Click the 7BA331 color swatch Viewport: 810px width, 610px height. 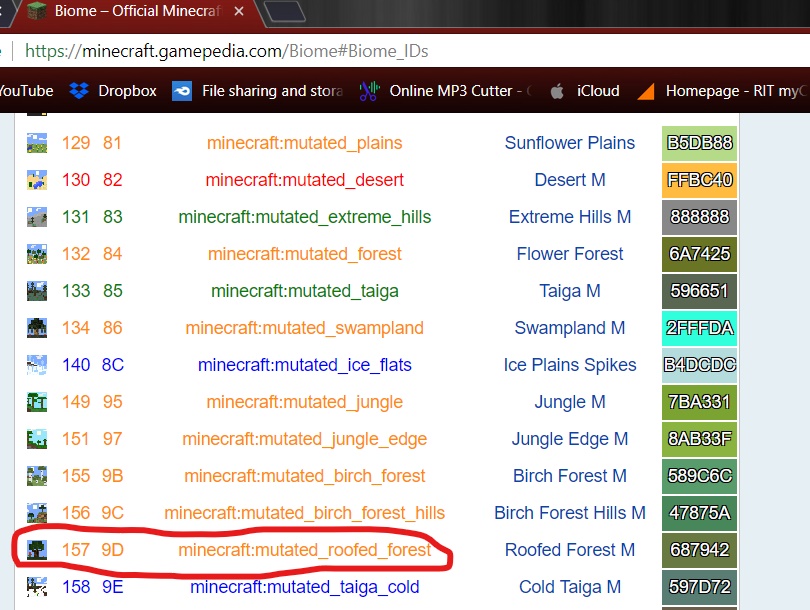click(x=699, y=402)
